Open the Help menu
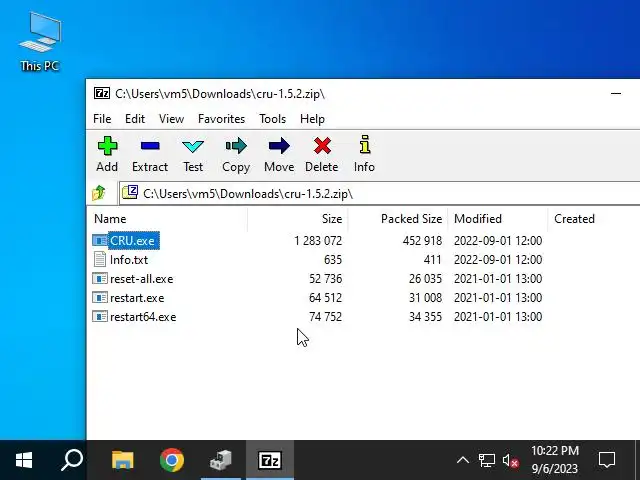 [312, 119]
